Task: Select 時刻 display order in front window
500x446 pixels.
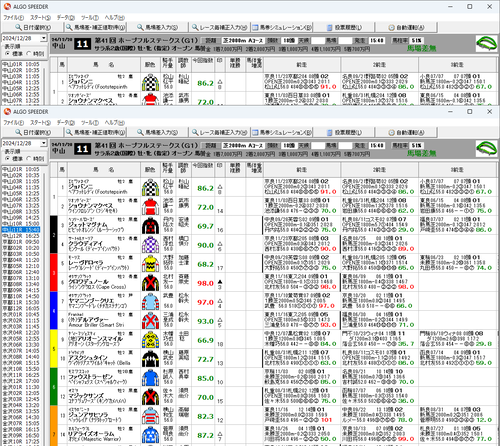Action: [x=29, y=159]
